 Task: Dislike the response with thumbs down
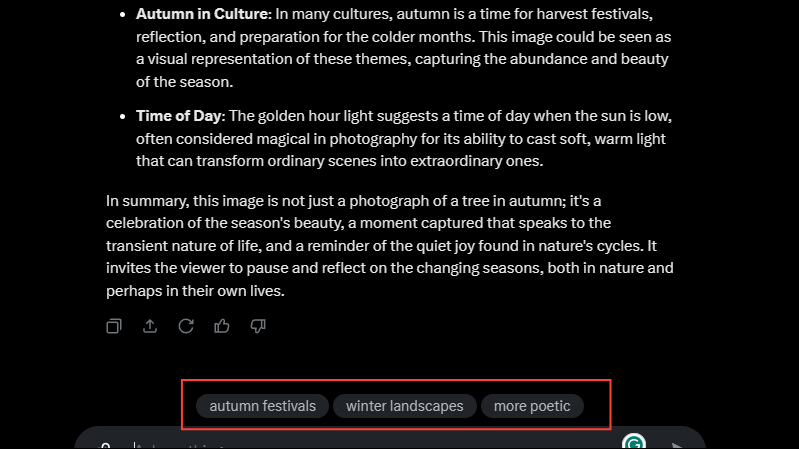(x=258, y=326)
